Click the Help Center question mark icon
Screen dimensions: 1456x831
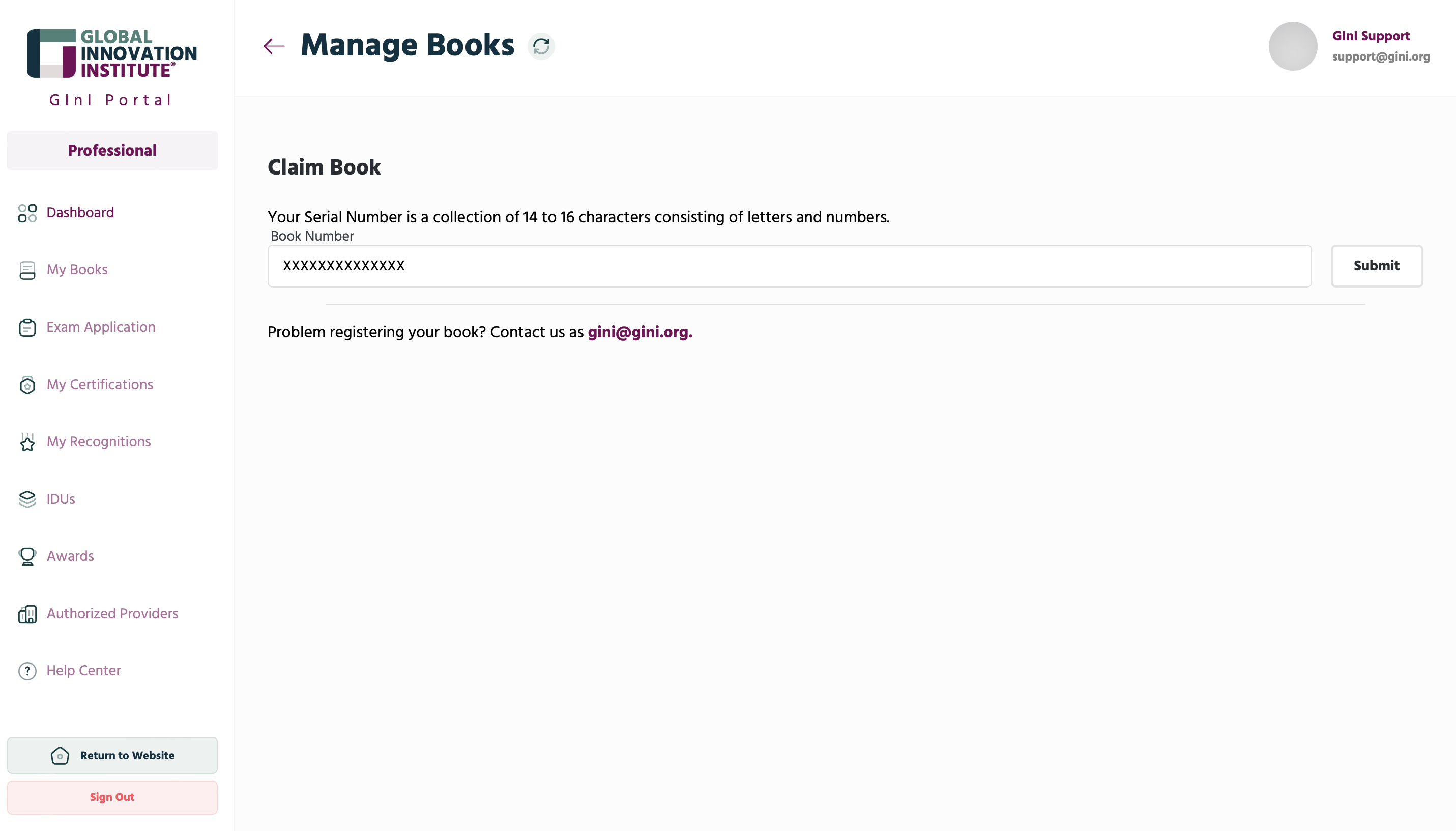(x=27, y=671)
